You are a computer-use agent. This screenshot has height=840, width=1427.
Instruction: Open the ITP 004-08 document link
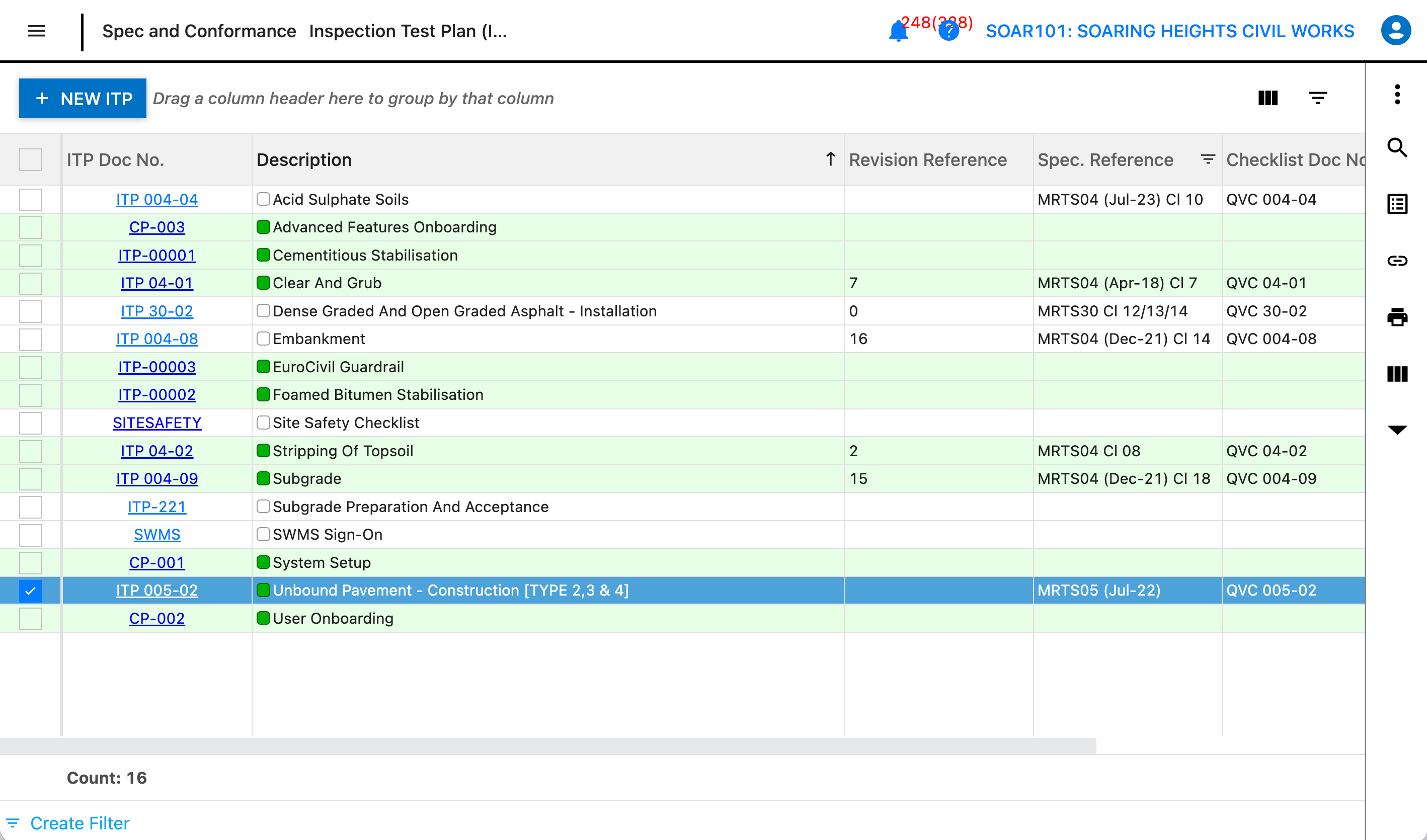(157, 339)
